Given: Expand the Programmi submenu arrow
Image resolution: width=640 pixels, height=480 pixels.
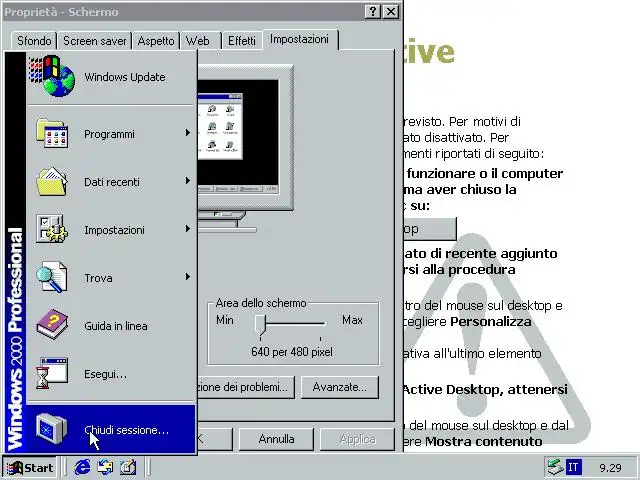Looking at the screenshot, I should tap(187, 133).
